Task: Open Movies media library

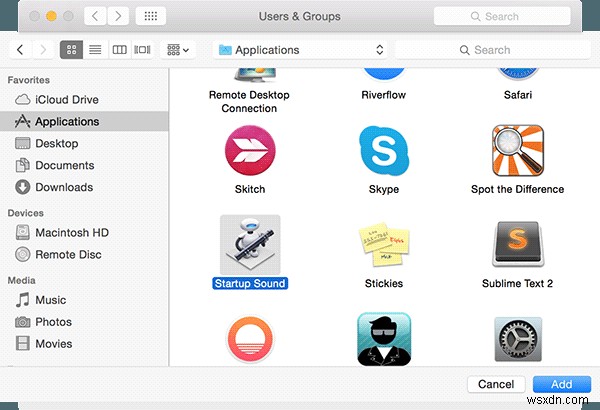Action: (x=84, y=343)
